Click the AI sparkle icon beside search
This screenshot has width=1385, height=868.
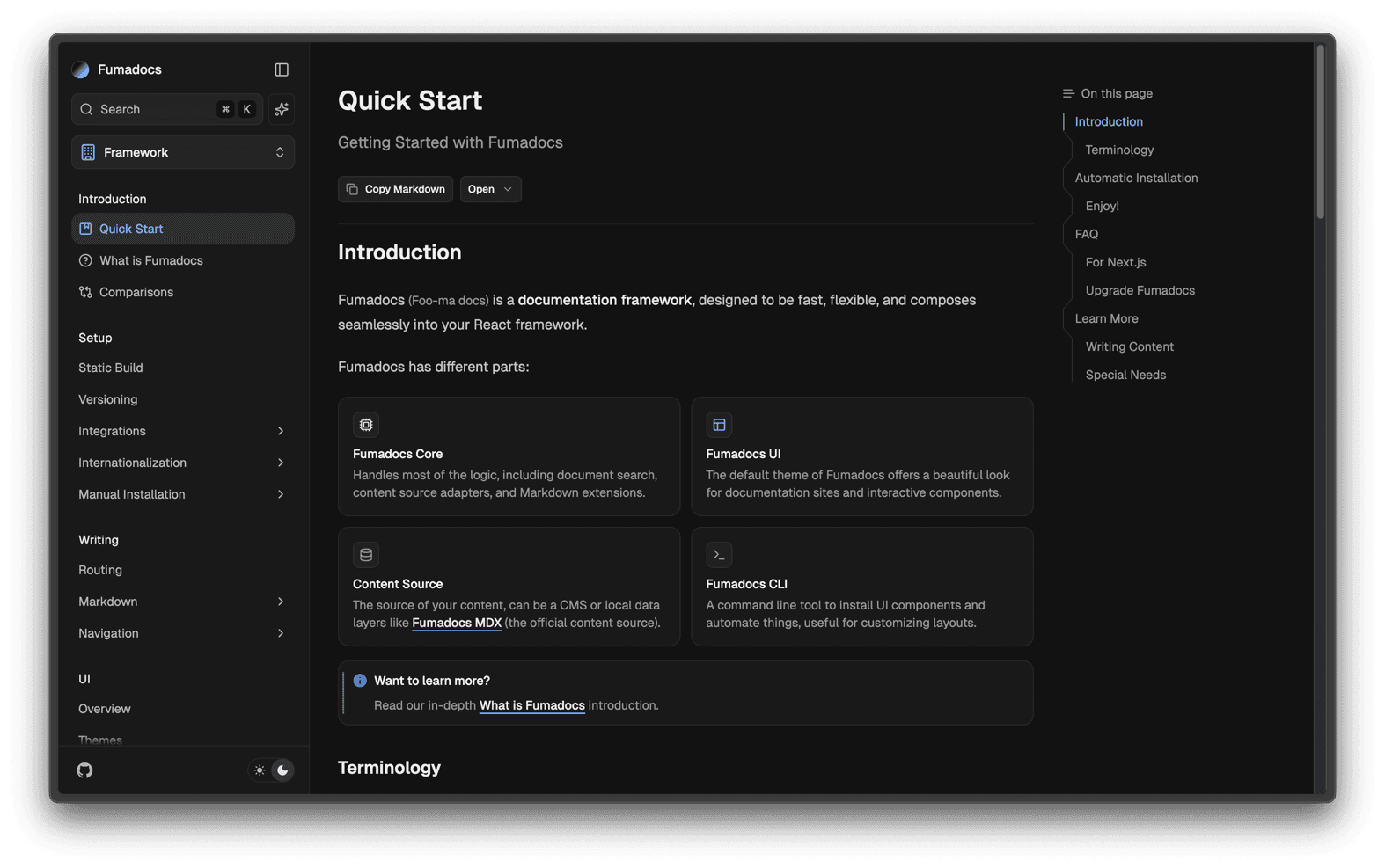coord(282,109)
